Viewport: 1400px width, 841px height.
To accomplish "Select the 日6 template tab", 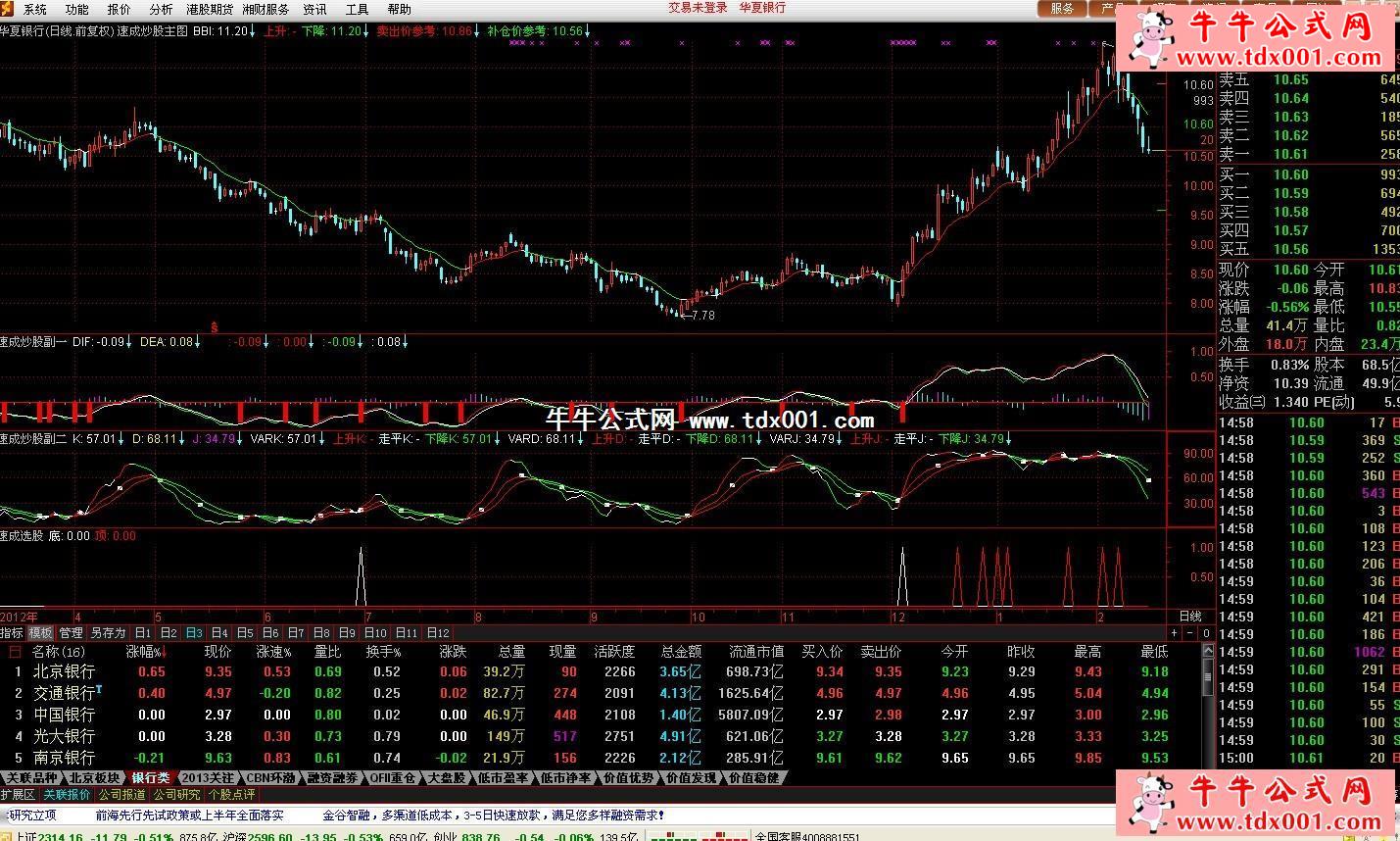I will [270, 633].
